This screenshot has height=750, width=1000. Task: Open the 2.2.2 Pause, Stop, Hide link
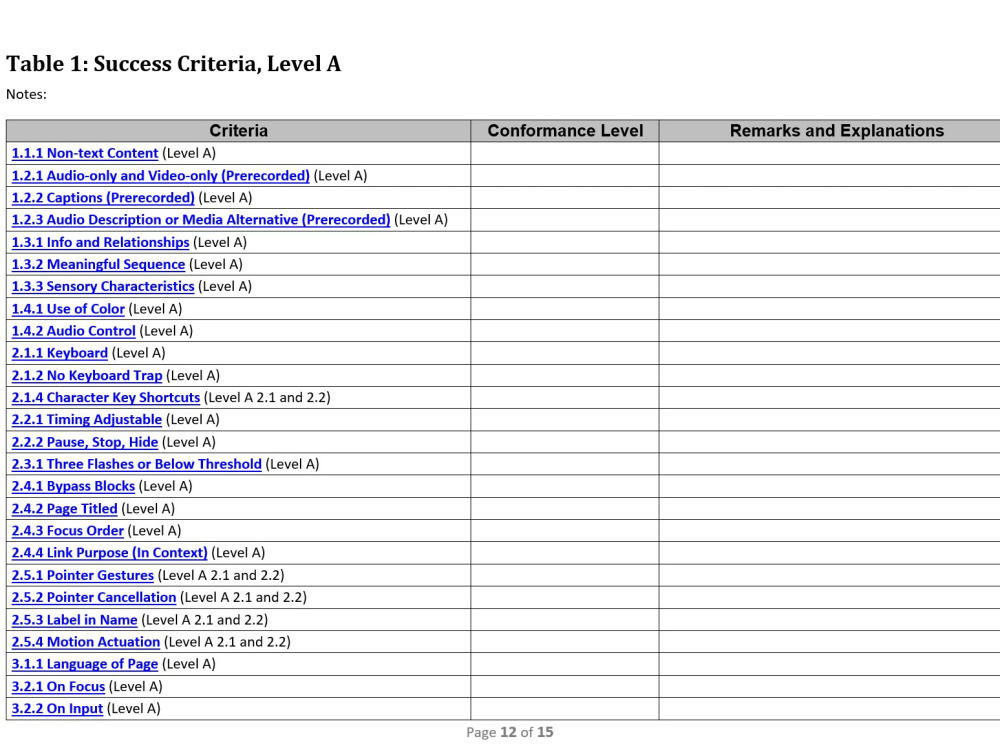(85, 442)
